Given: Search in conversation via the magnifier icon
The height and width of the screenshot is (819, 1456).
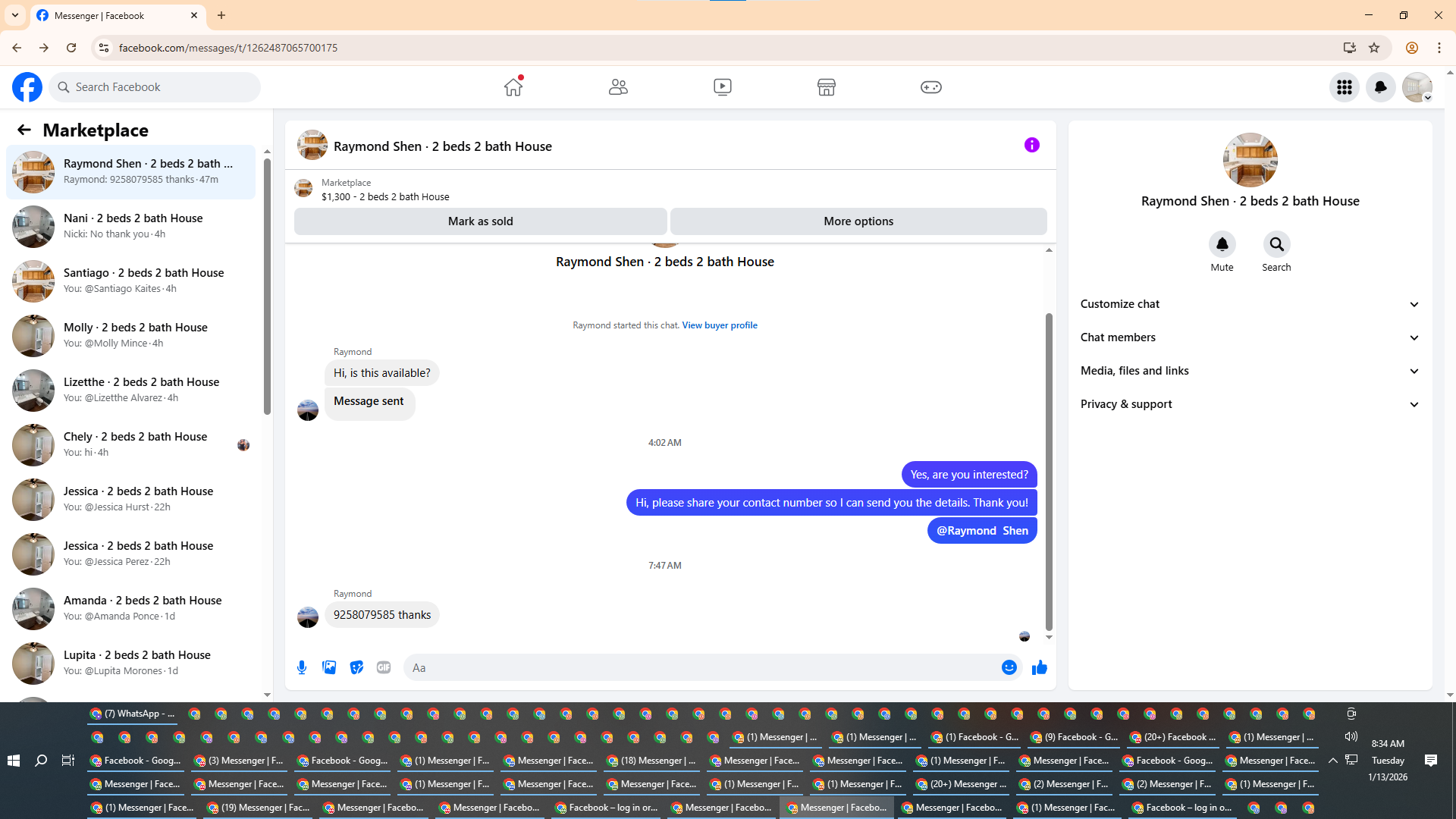Looking at the screenshot, I should (1276, 244).
